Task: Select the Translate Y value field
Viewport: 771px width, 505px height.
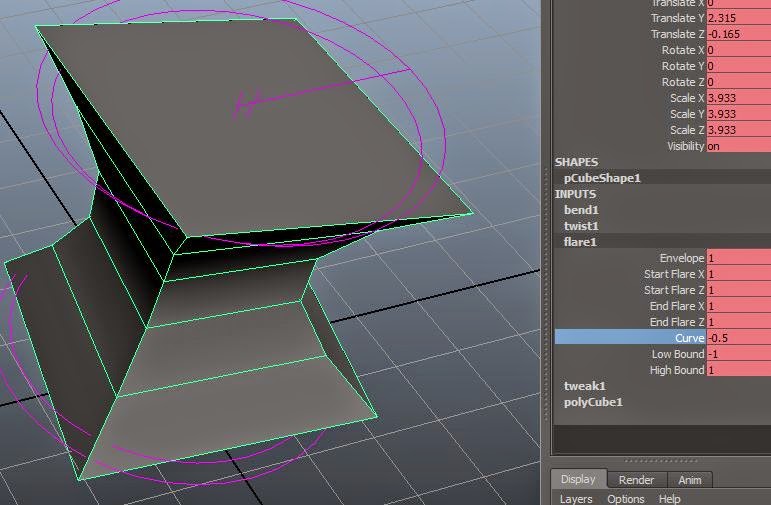Action: 739,18
